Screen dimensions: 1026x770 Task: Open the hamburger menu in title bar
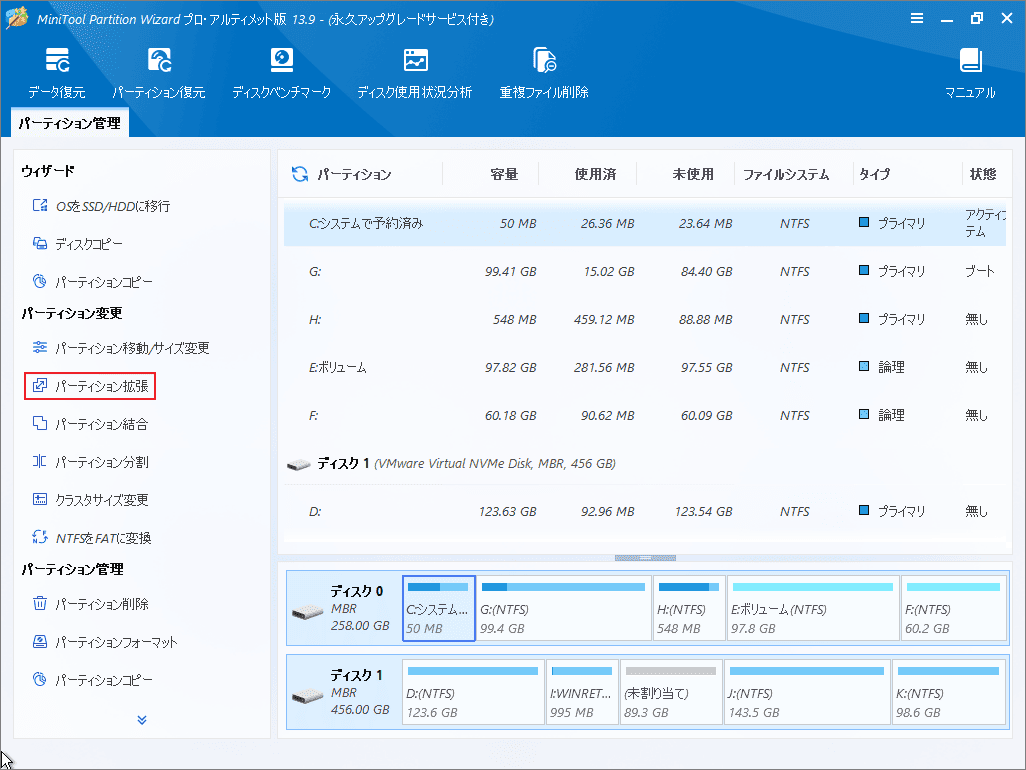[x=917, y=18]
